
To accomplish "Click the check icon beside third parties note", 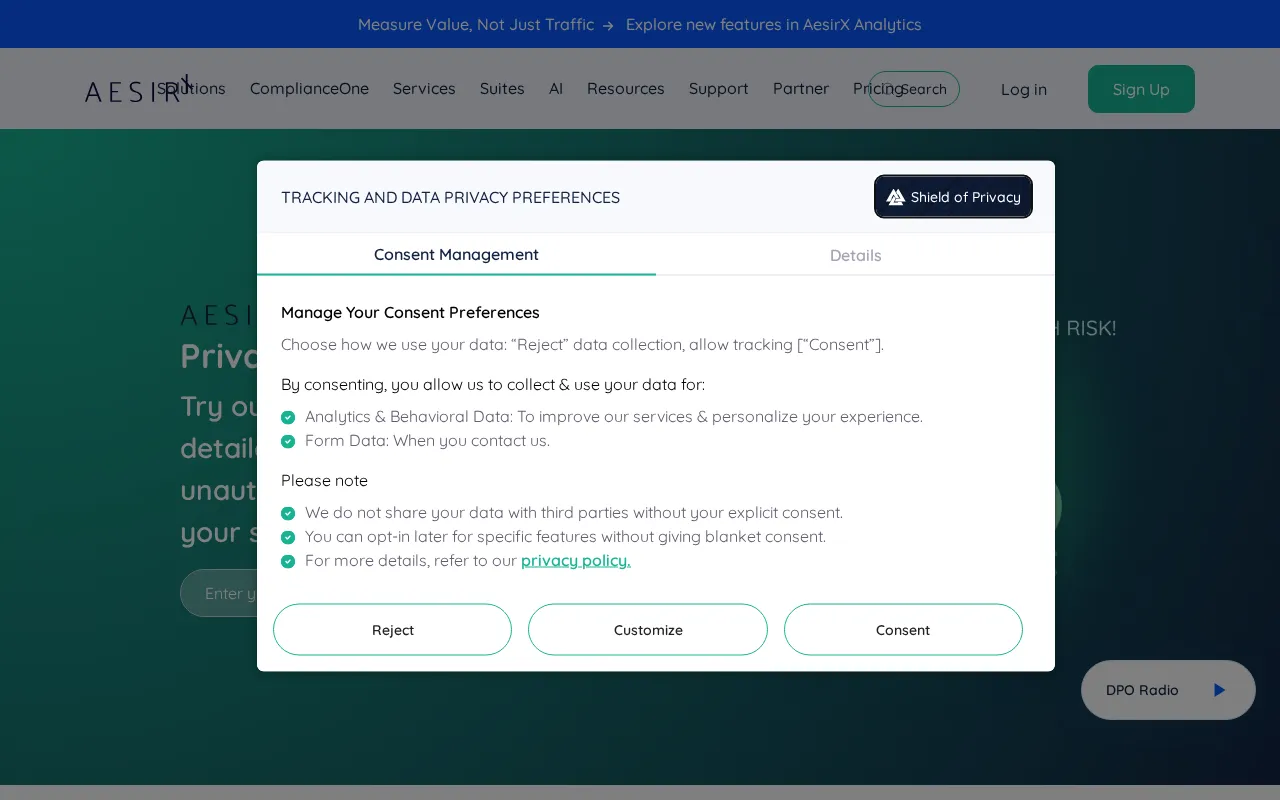I will click(x=288, y=513).
